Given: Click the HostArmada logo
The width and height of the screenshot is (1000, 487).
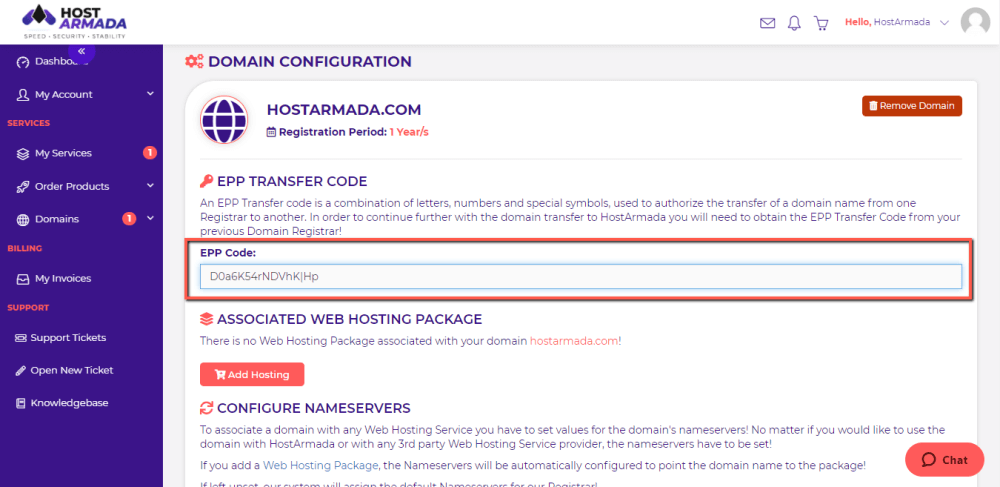Looking at the screenshot, I should point(75,22).
